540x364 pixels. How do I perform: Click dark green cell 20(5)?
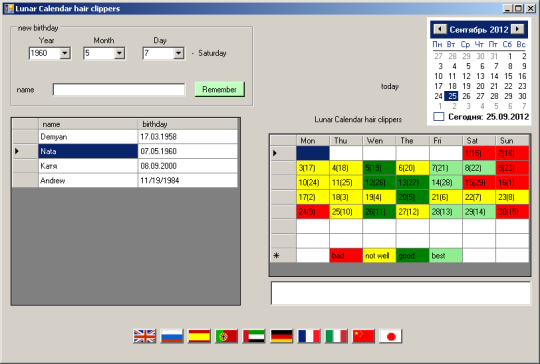point(413,197)
